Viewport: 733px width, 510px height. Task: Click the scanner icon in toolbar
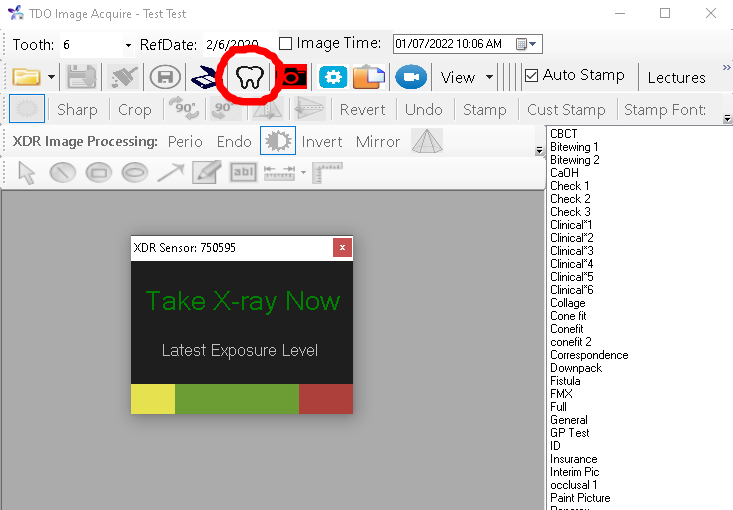[205, 77]
